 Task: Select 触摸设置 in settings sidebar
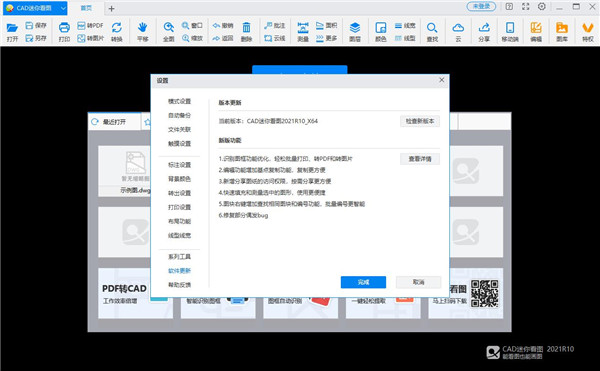(179, 144)
